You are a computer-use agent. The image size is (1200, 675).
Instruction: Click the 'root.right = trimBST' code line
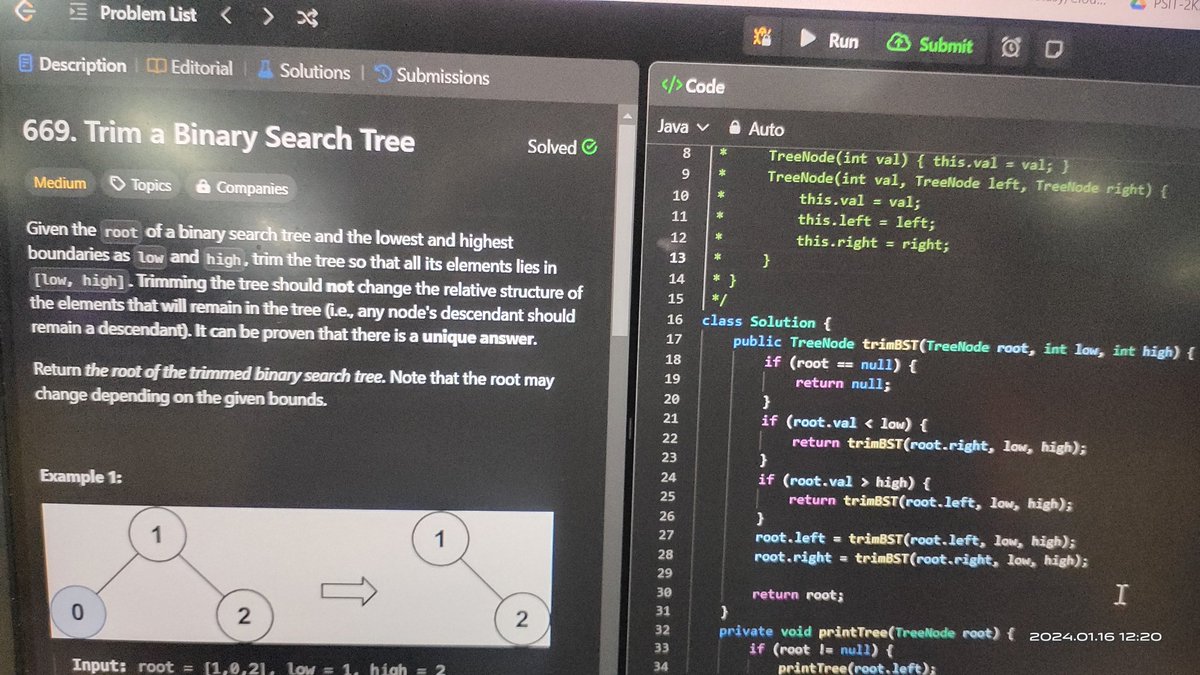(x=920, y=560)
